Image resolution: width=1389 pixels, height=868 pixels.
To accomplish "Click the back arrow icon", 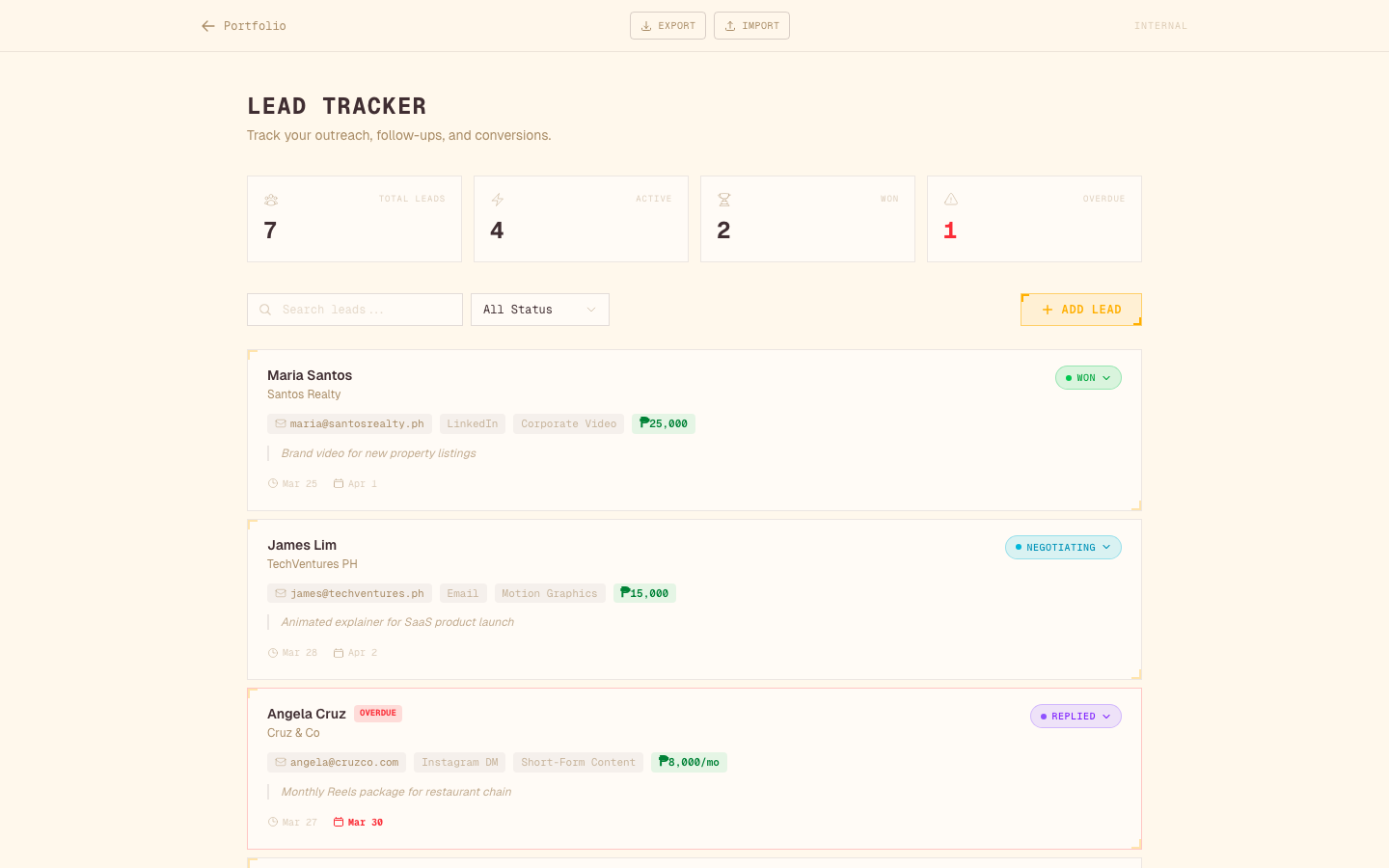I will 208,26.
